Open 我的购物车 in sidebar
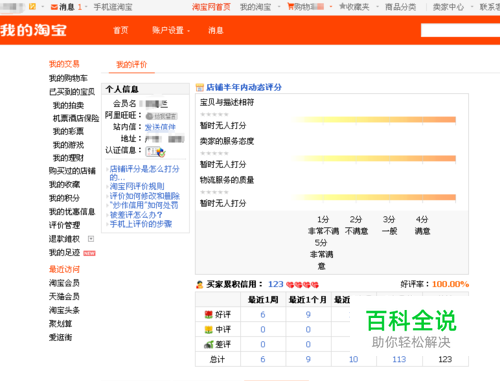The image size is (500, 381). pyautogui.click(x=68, y=78)
